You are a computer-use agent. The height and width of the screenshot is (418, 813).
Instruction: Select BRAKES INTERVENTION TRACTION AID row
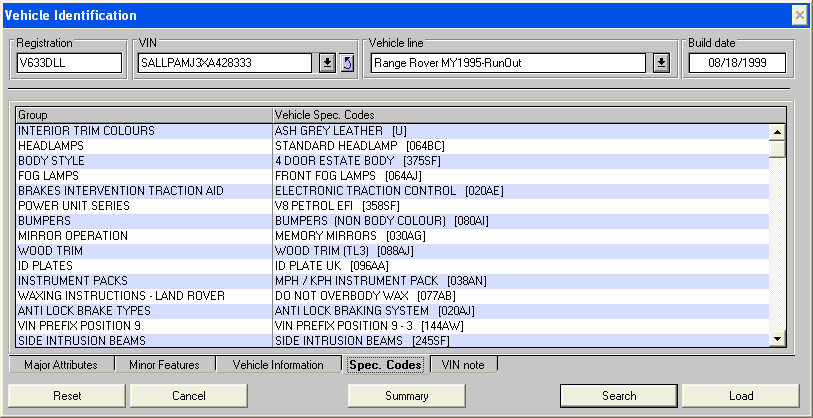pos(393,191)
